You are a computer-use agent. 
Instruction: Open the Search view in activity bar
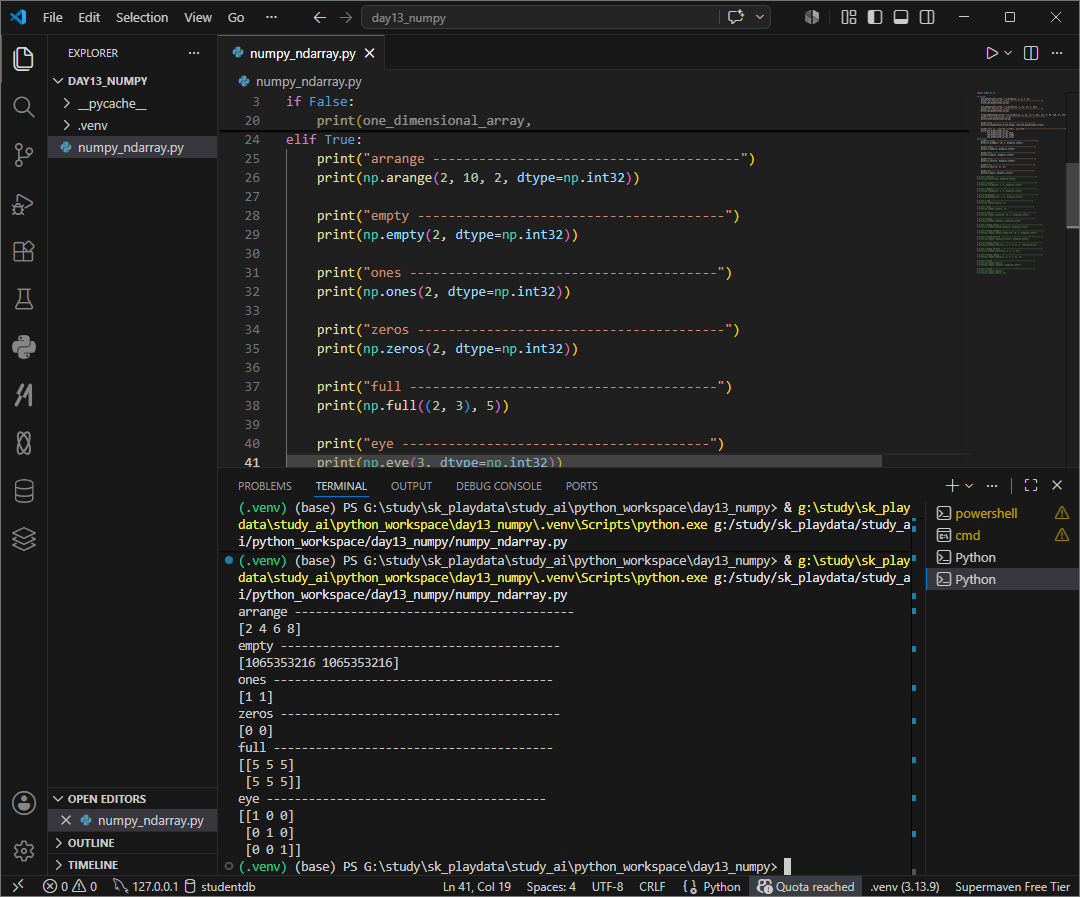tap(23, 107)
